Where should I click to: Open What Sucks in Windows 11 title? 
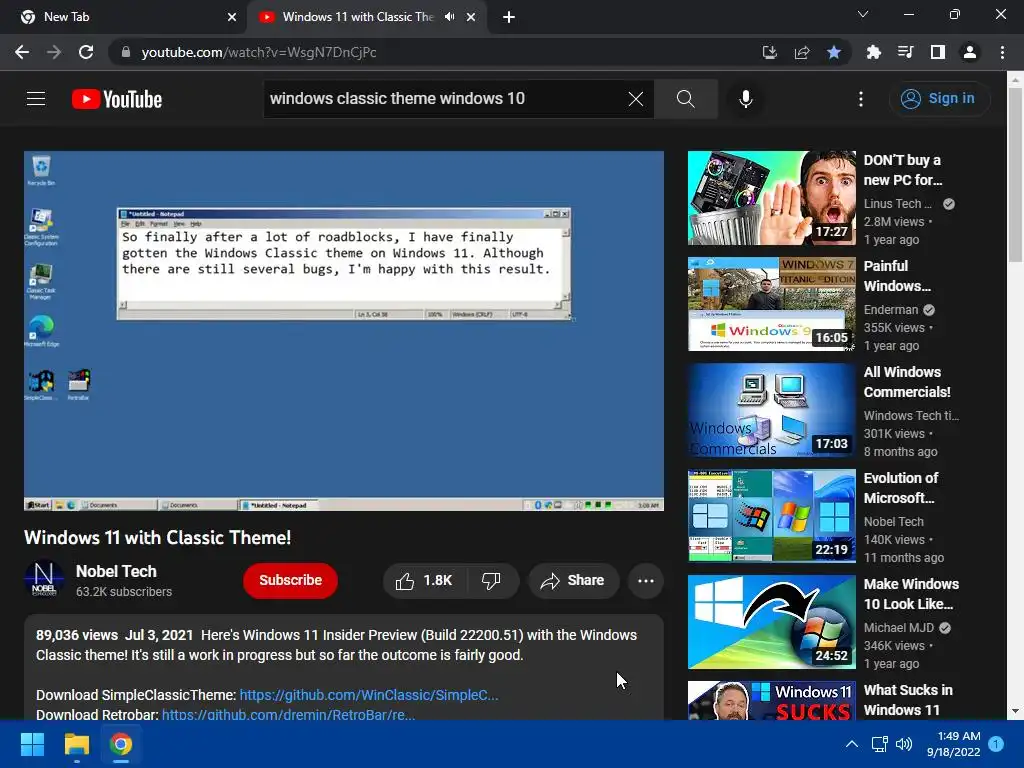click(x=908, y=700)
